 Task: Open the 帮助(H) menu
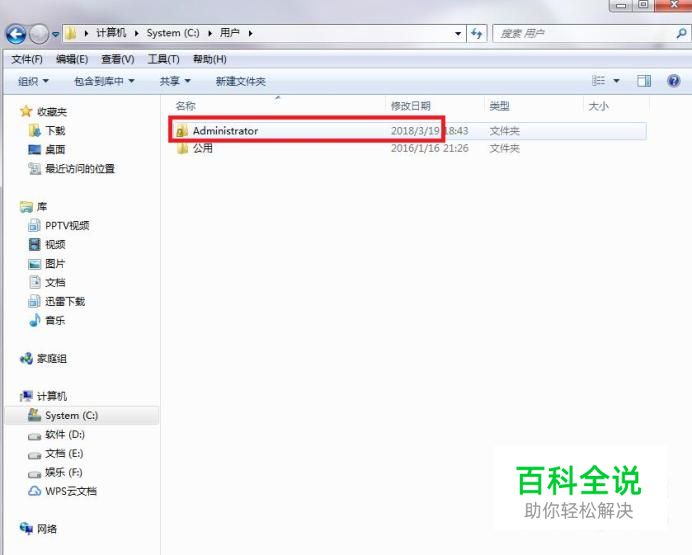coord(210,59)
